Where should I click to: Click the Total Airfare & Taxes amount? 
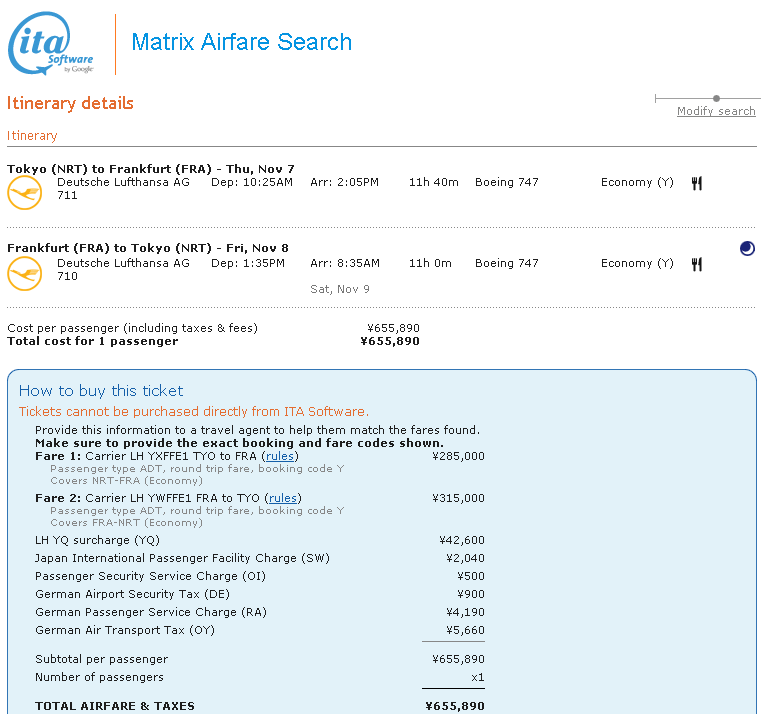[x=455, y=706]
